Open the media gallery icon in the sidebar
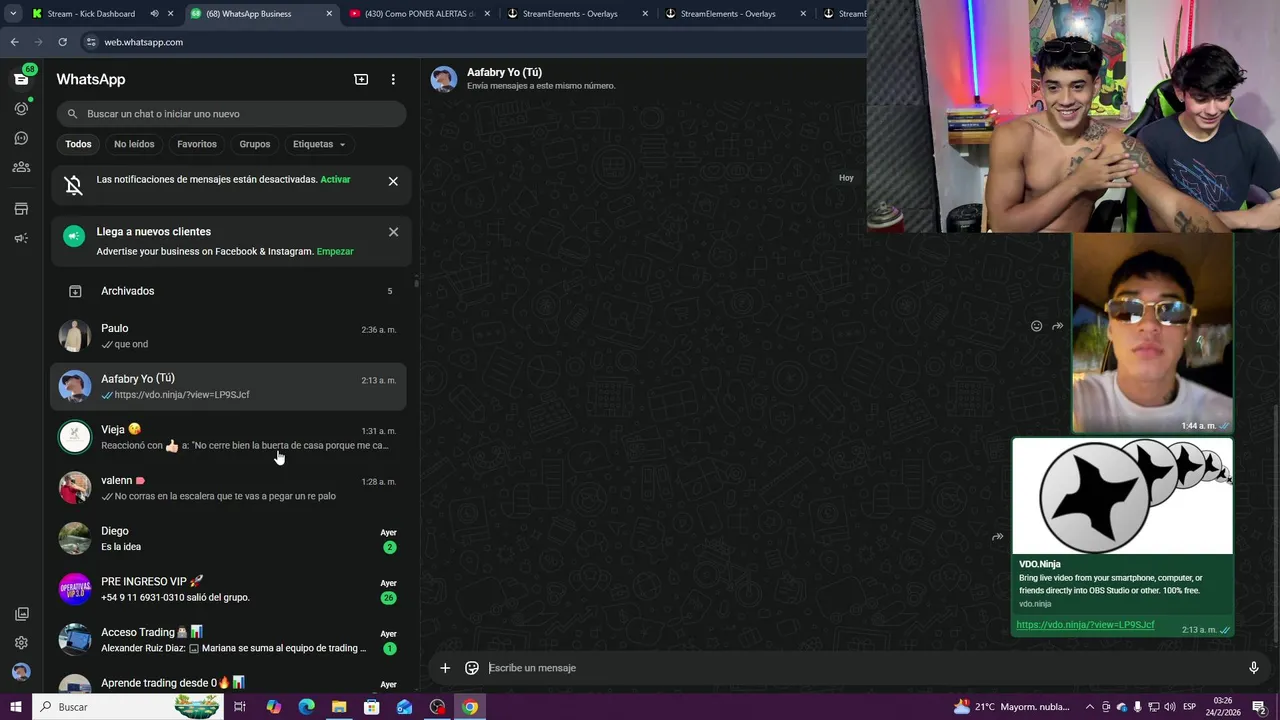The image size is (1280, 720). coord(21,614)
